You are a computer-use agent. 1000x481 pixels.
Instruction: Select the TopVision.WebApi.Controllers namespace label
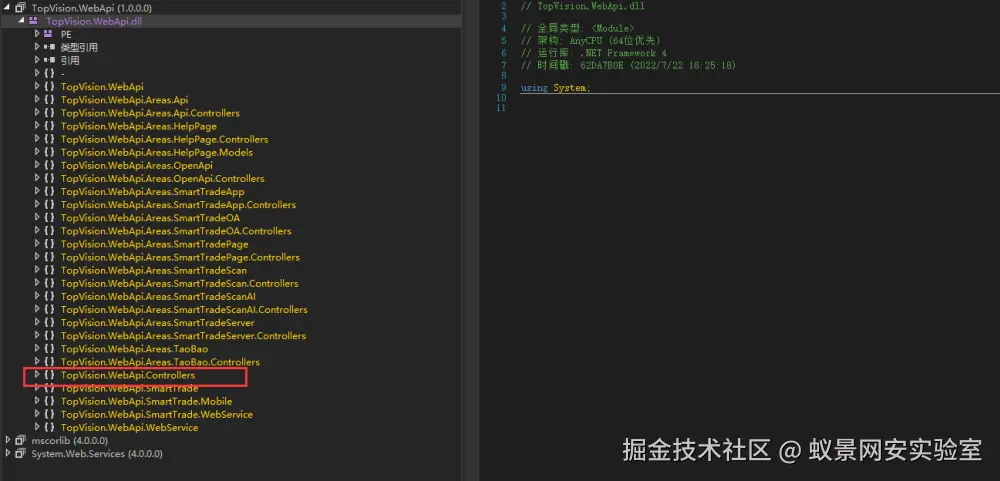tap(128, 375)
